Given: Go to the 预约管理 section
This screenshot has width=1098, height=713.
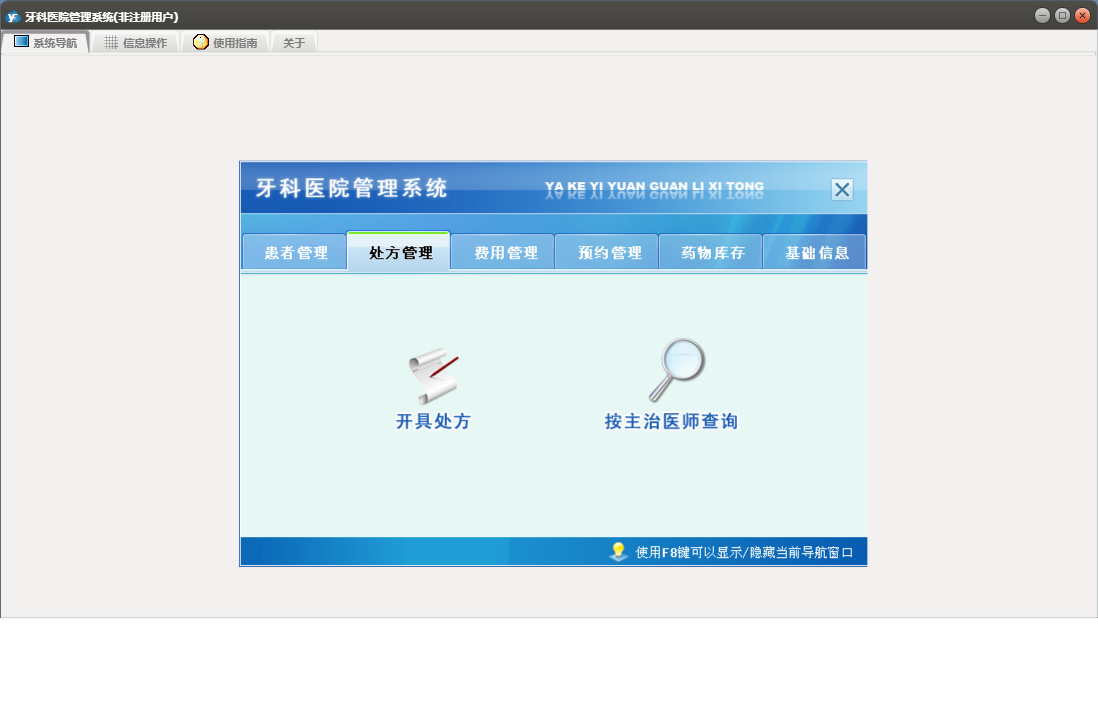Looking at the screenshot, I should 609,253.
